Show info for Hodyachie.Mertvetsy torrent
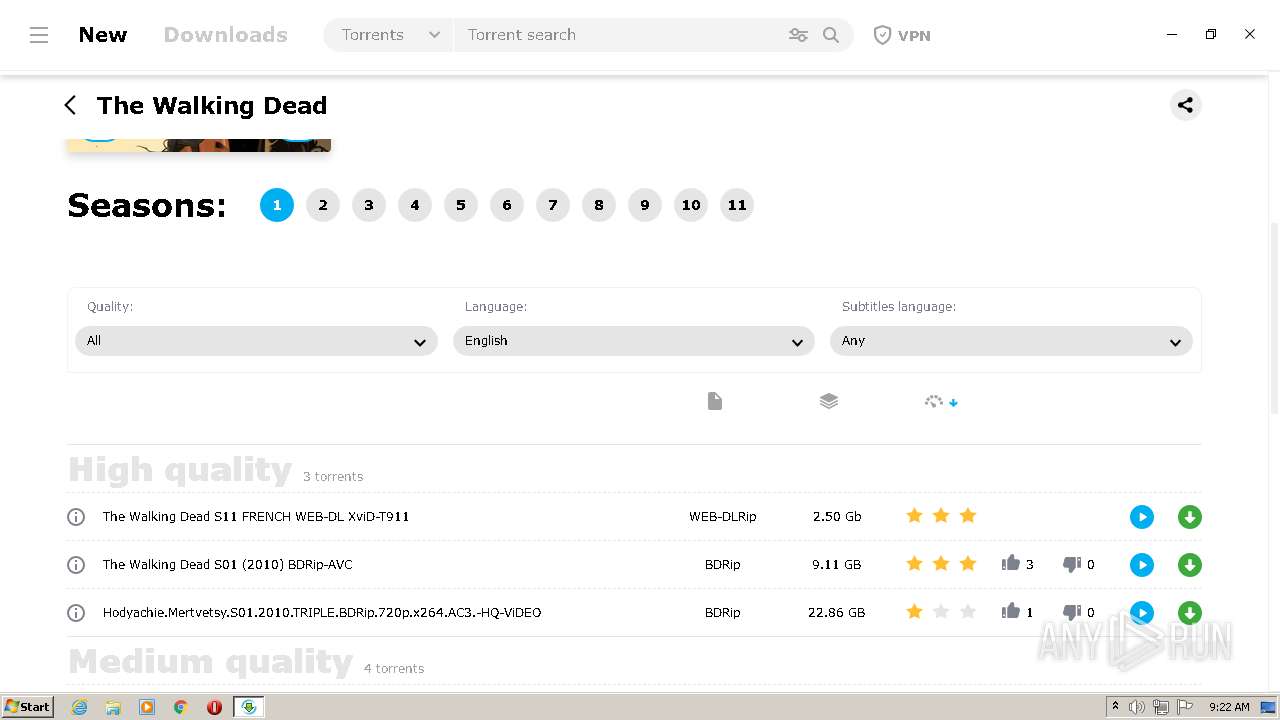1280x720 pixels. [x=76, y=613]
